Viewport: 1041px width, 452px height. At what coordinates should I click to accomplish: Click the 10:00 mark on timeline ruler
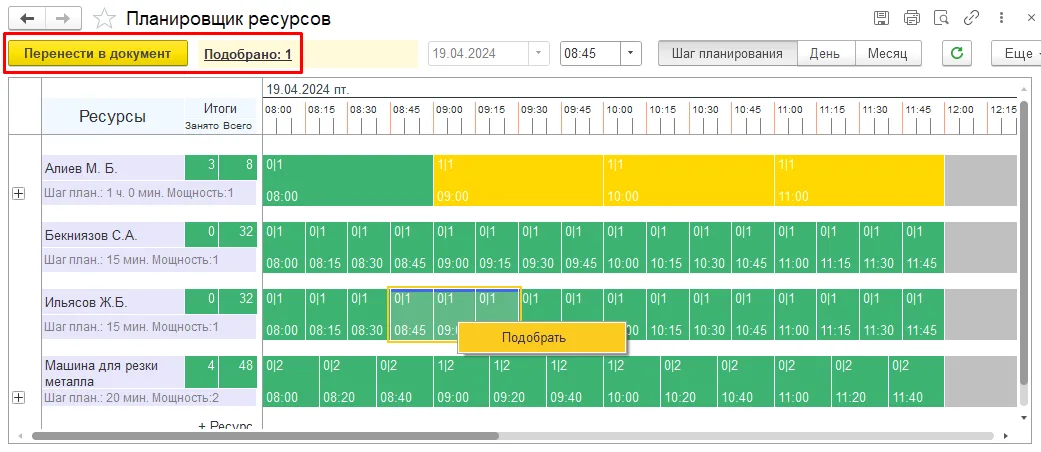tap(619, 110)
